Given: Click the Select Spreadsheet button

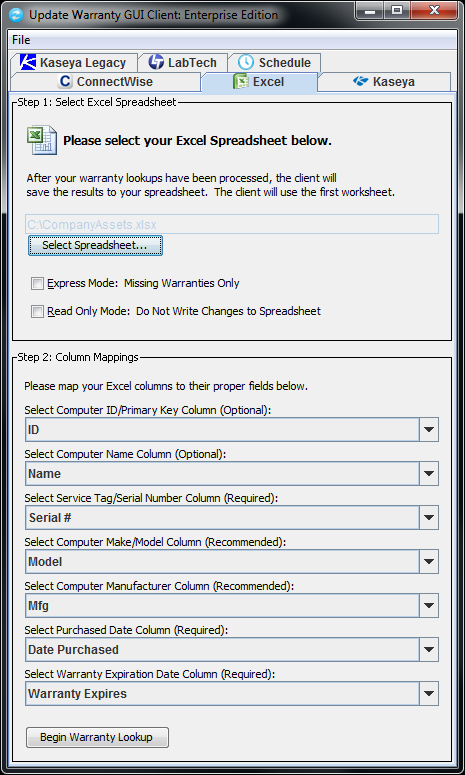Looking at the screenshot, I should (95, 245).
